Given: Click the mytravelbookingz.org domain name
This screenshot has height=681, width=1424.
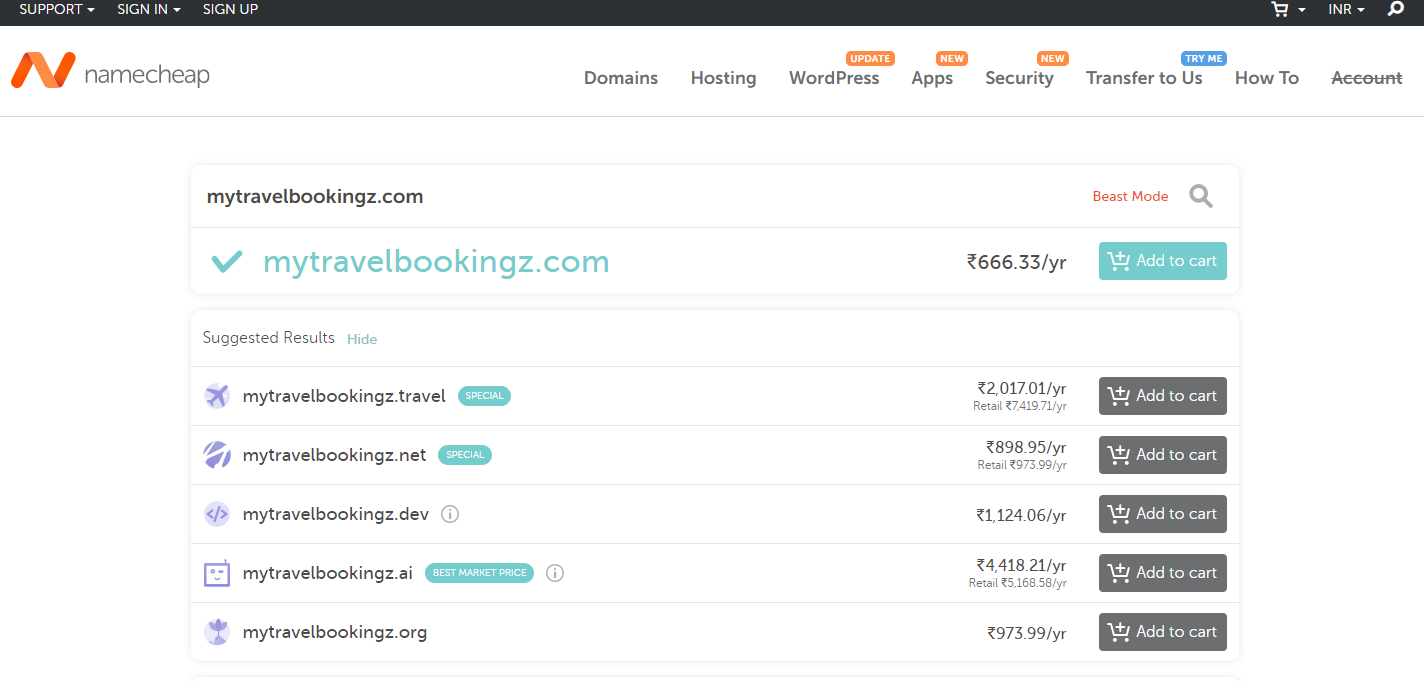Looking at the screenshot, I should point(335,632).
